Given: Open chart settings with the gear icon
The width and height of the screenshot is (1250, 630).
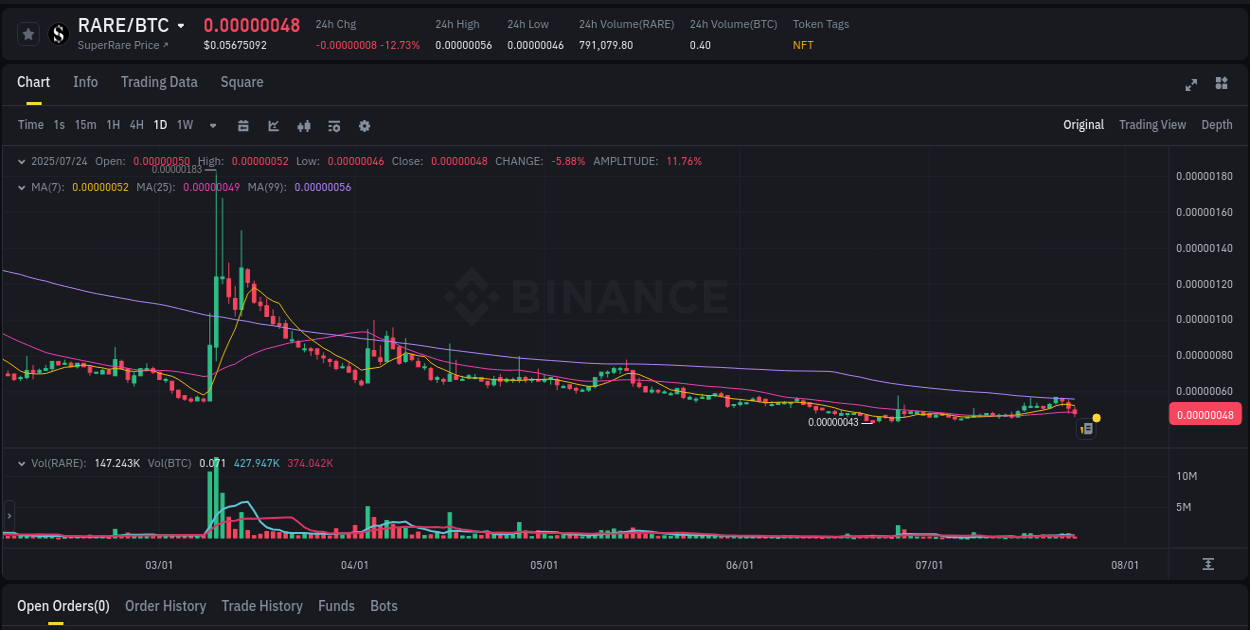Looking at the screenshot, I should coord(364,125).
